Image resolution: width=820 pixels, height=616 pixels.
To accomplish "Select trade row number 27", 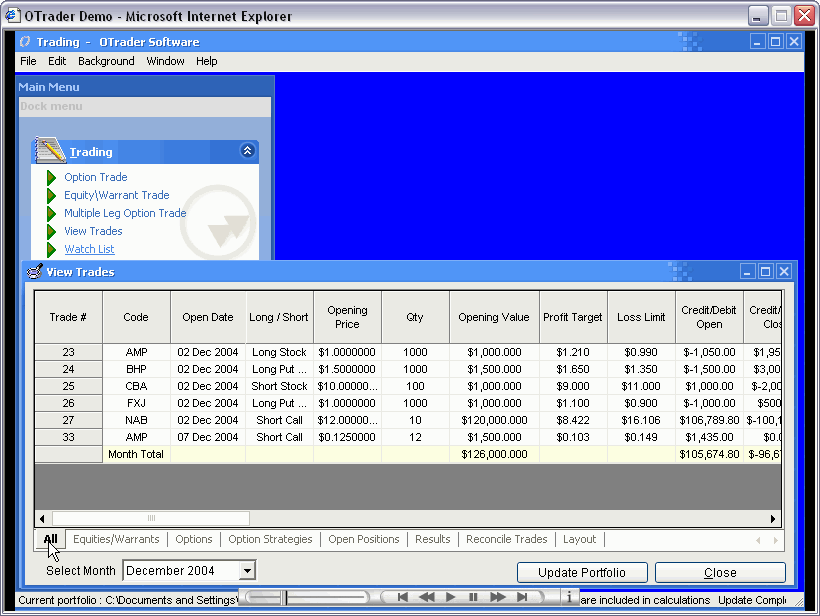I will 68,420.
